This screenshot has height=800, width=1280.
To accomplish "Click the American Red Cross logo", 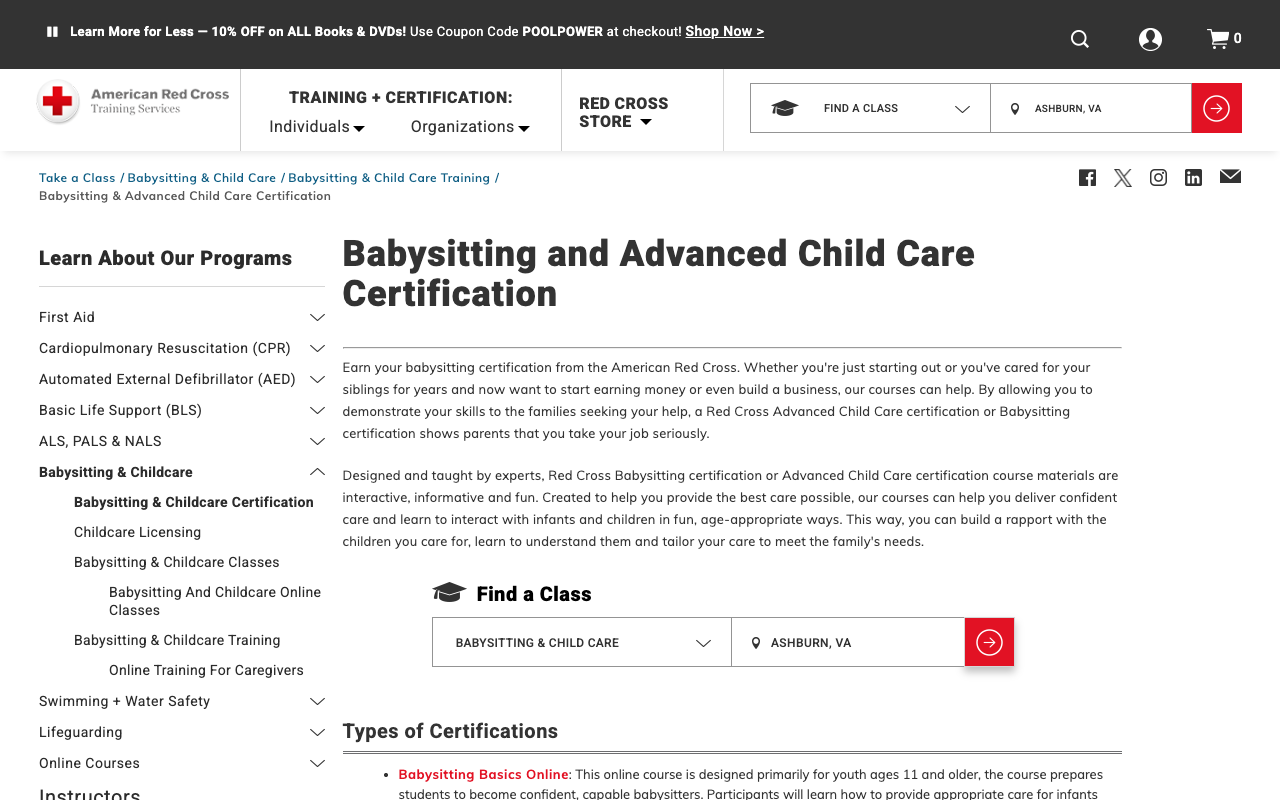I will coord(133,102).
